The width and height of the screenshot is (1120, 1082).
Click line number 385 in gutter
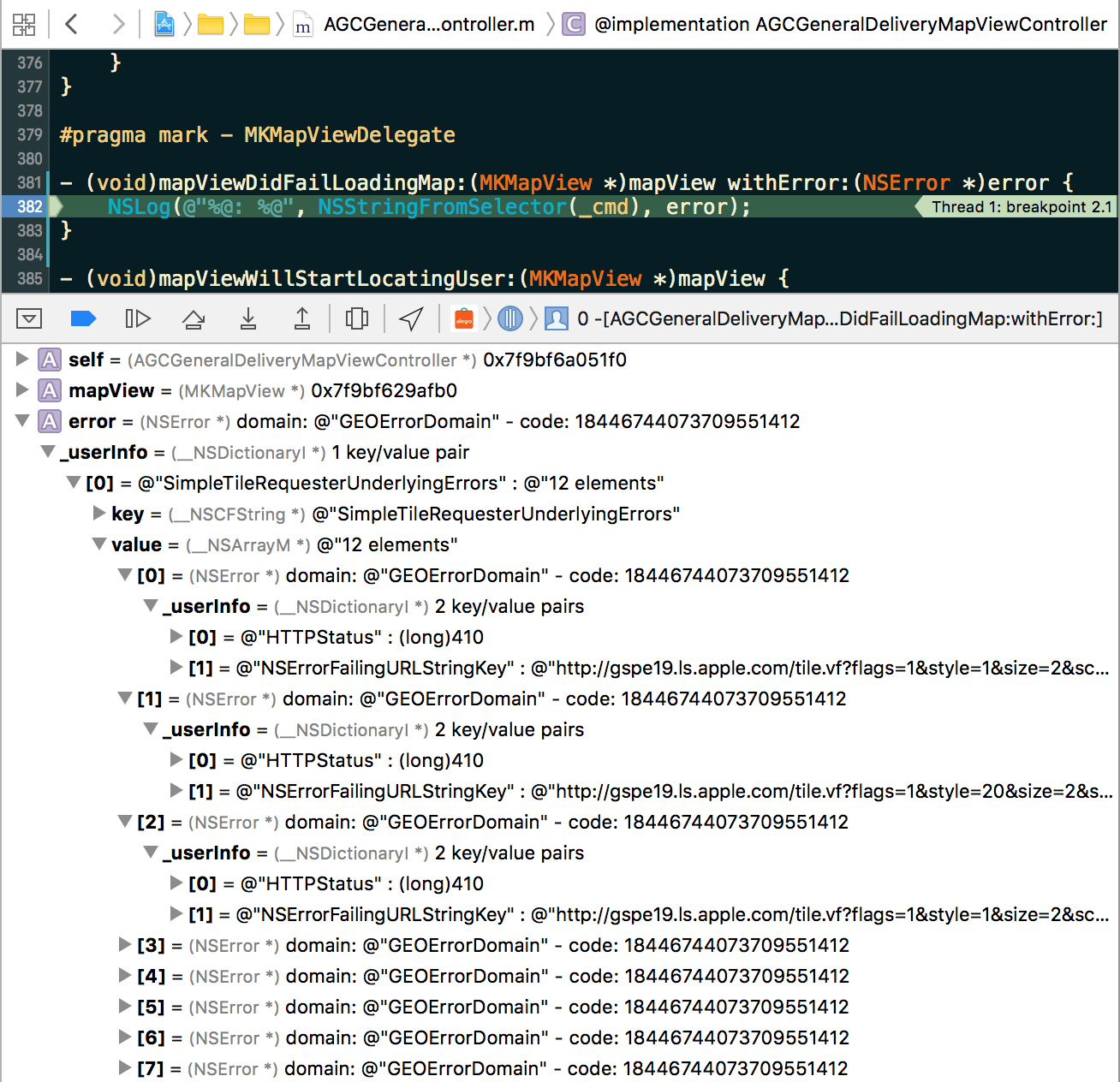pos(29,278)
